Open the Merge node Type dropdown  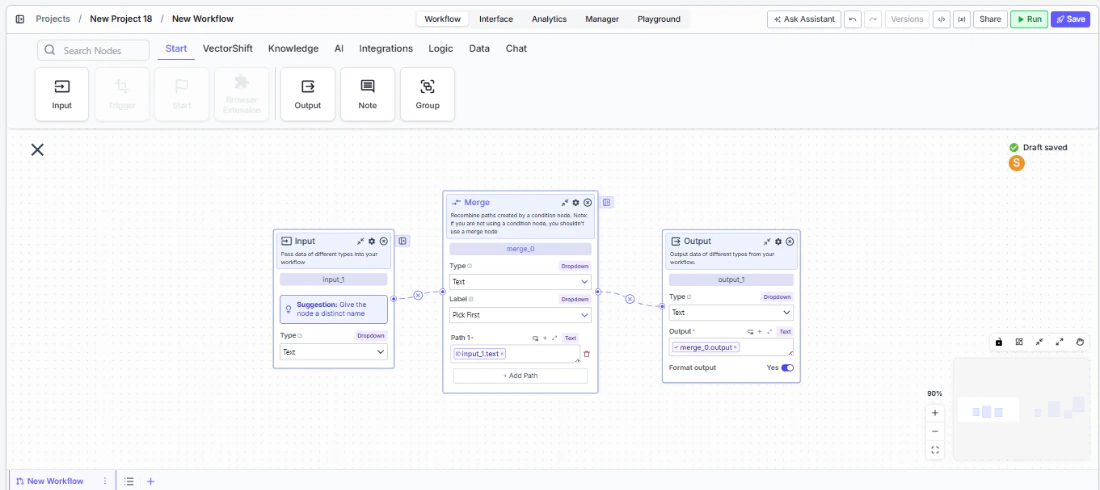click(521, 282)
